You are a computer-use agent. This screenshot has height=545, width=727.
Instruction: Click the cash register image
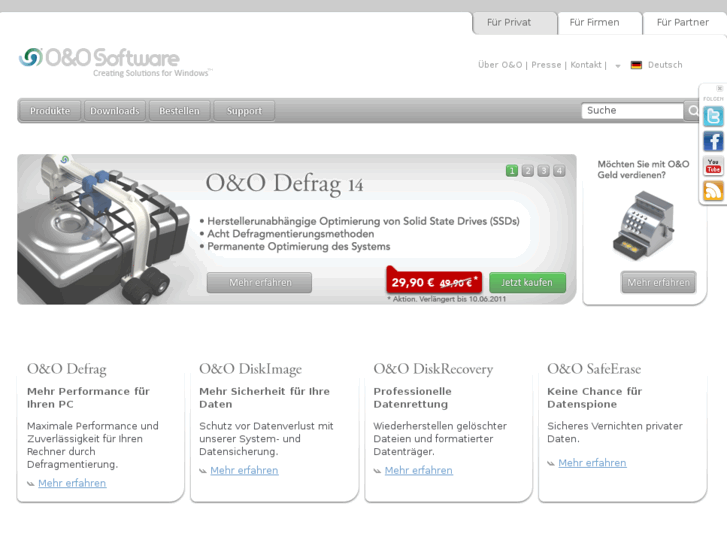tap(644, 226)
